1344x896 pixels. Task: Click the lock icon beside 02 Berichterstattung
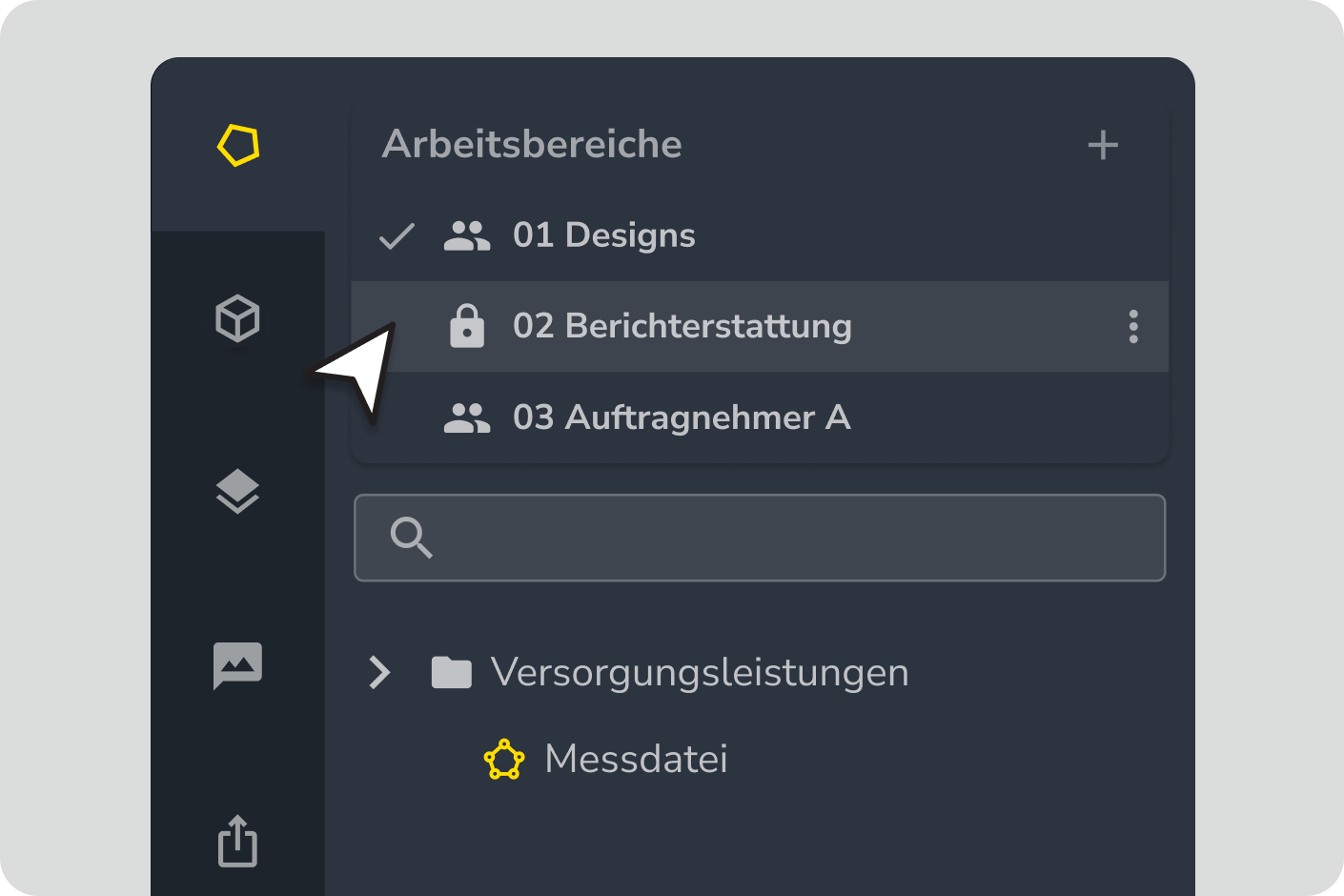467,326
